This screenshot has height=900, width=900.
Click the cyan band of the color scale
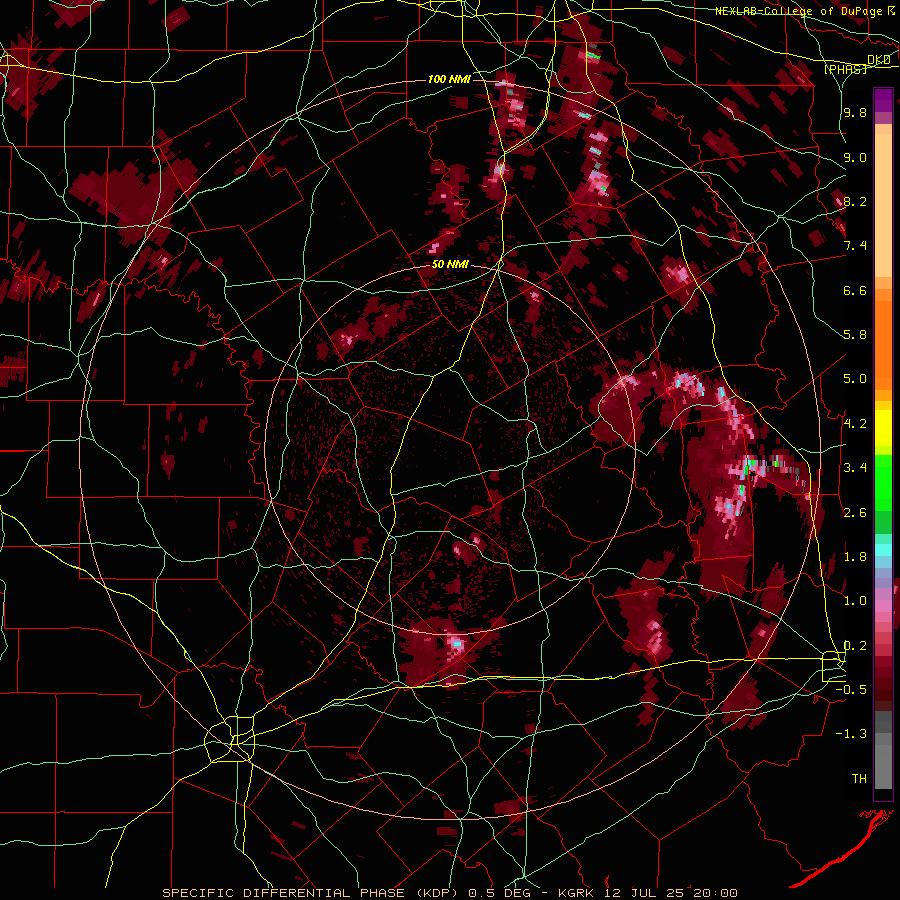tap(883, 550)
